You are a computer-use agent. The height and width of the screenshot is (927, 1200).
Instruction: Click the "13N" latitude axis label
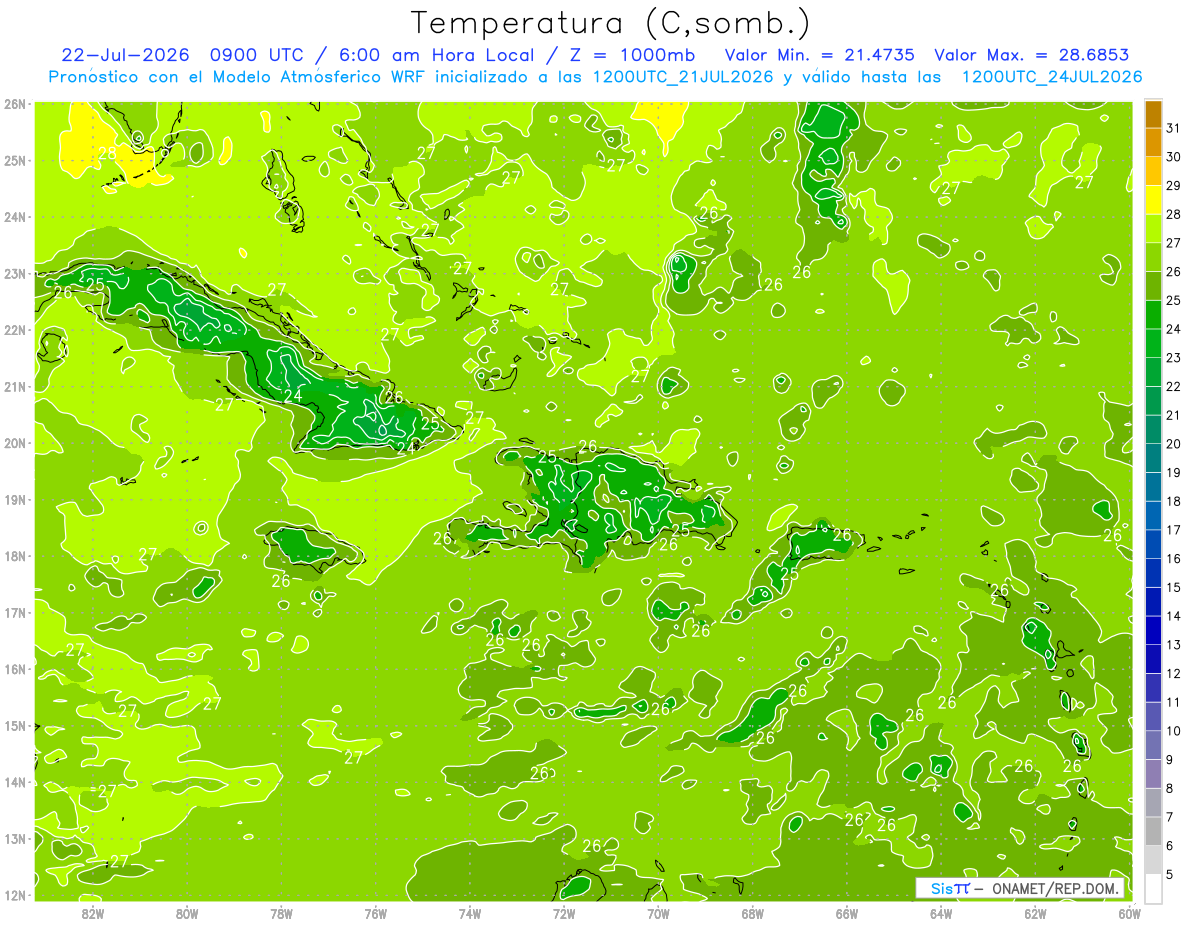pyautogui.click(x=15, y=839)
